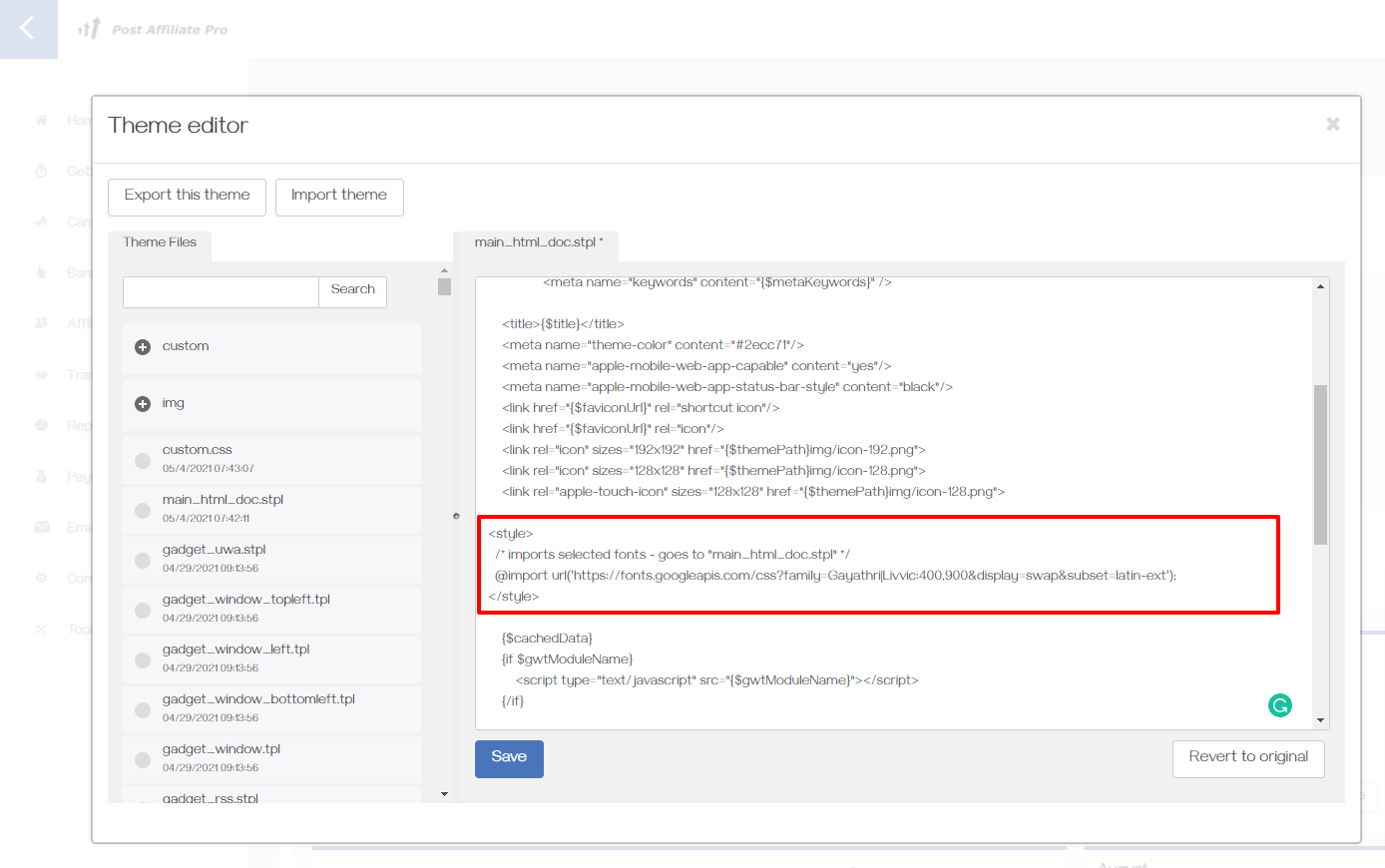Click the circle icon beside gadget_window.tpl
1385x868 pixels.
pyautogui.click(x=143, y=760)
